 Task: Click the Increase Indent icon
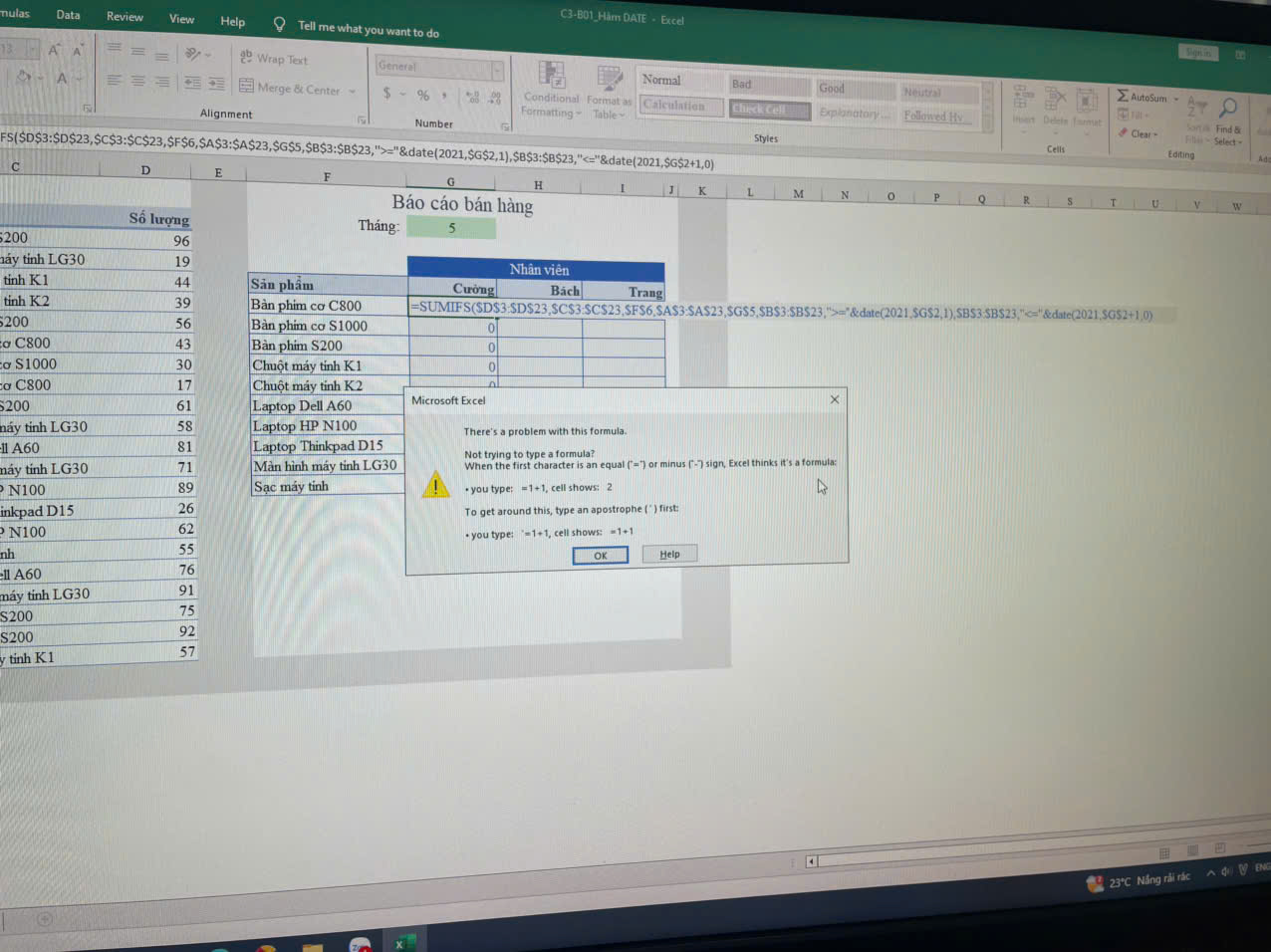coord(216,85)
